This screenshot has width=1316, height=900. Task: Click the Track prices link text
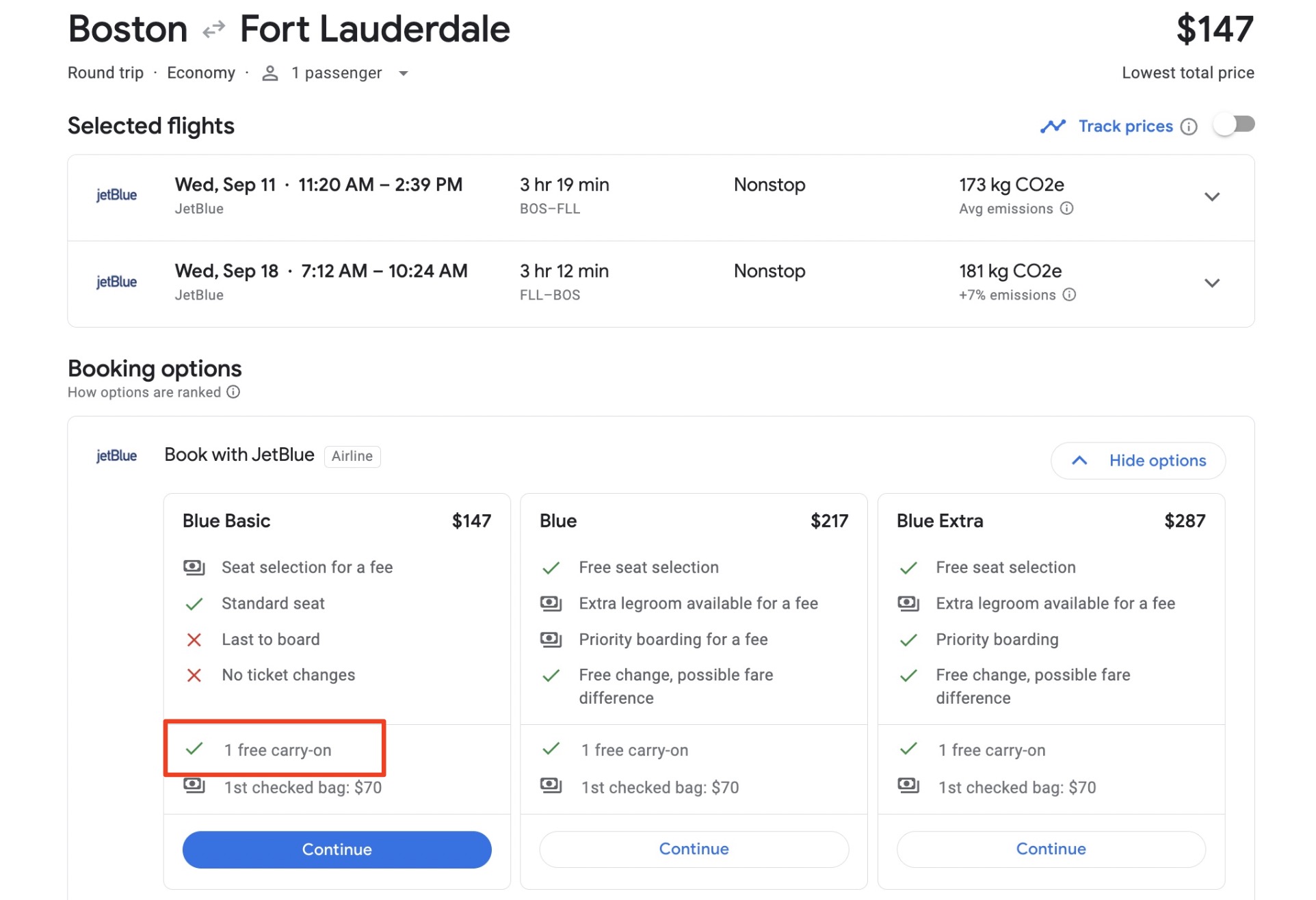pyautogui.click(x=1125, y=127)
